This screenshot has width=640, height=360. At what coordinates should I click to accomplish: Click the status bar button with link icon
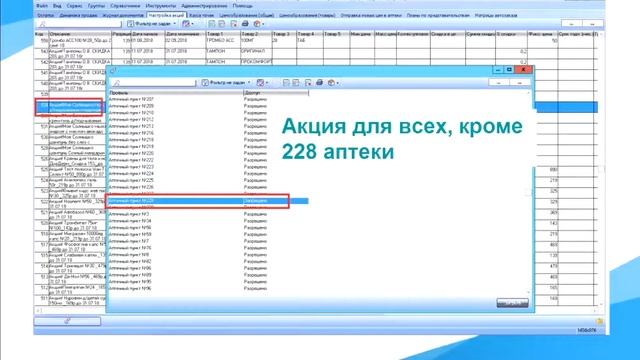coord(67,321)
